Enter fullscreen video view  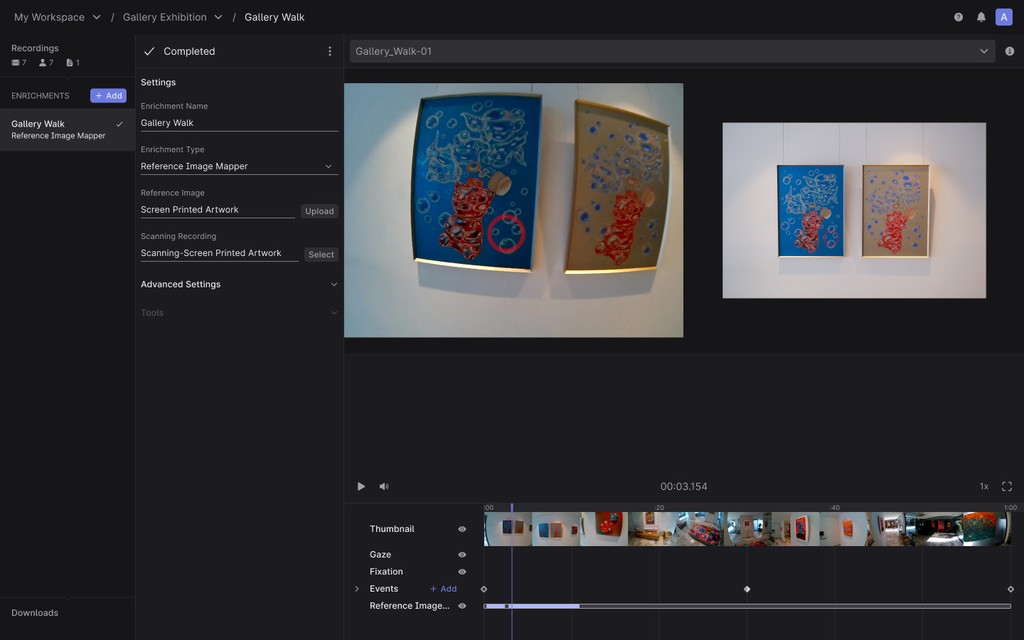click(1007, 486)
